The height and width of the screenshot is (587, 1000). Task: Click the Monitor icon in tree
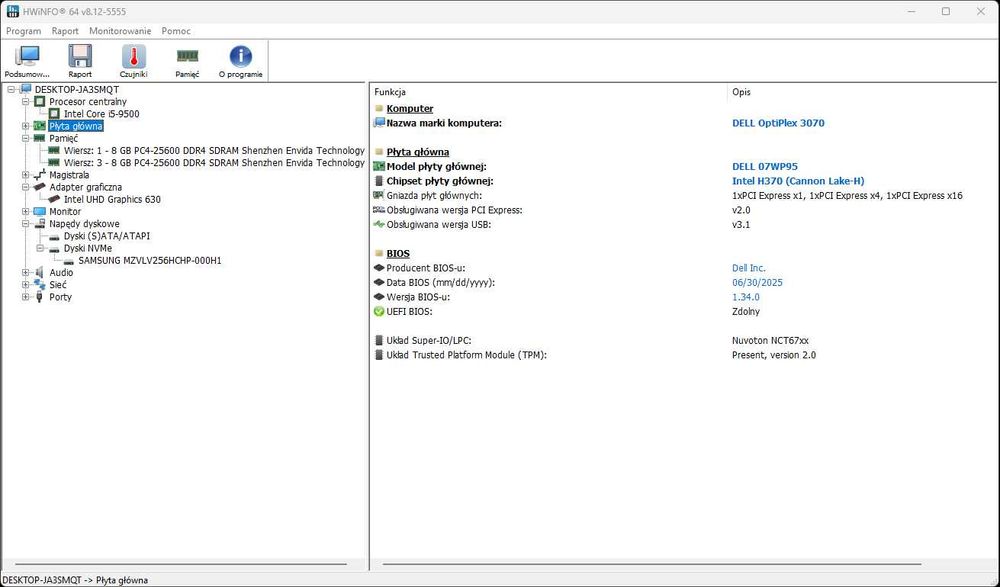point(40,211)
